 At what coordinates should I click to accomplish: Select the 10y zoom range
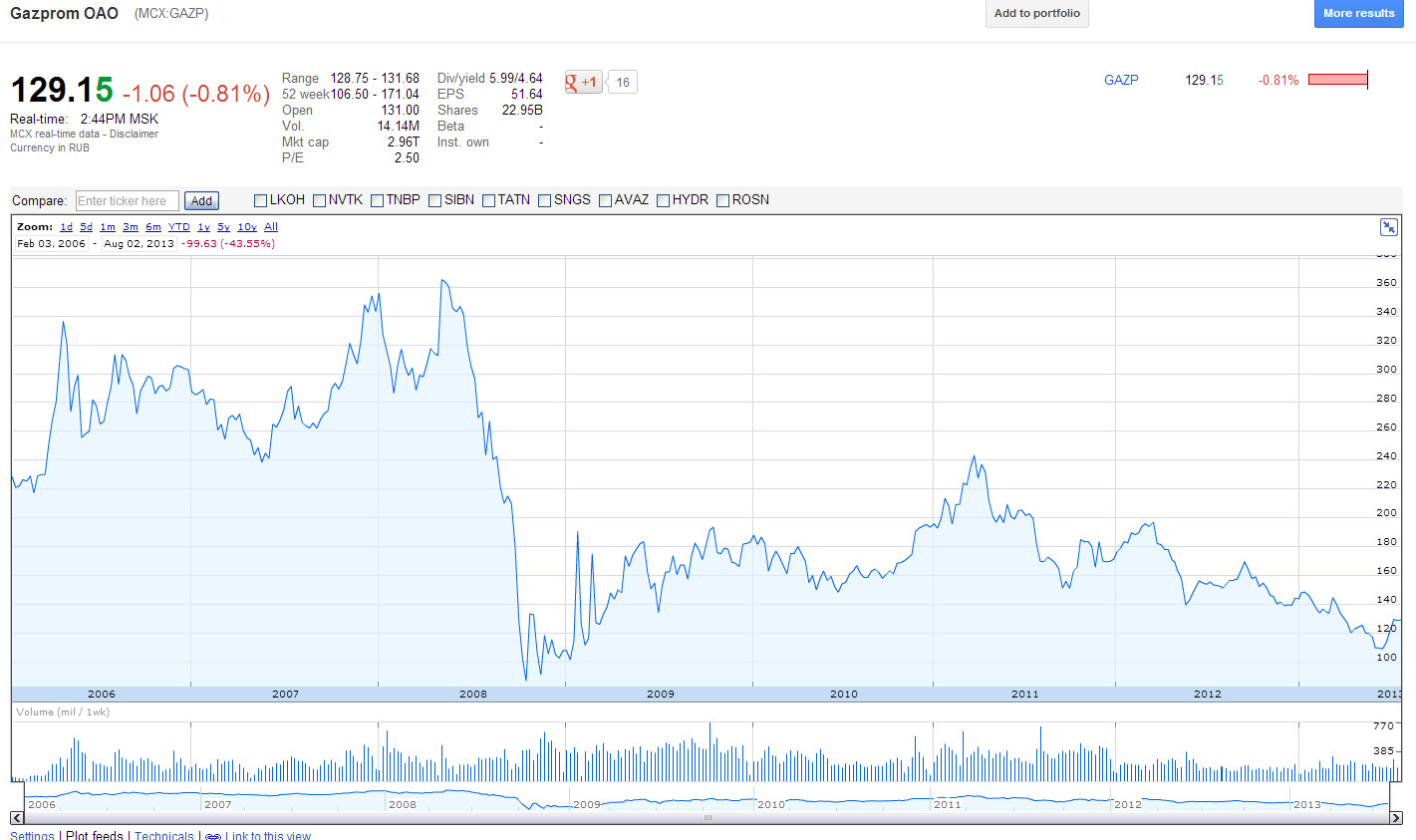pyautogui.click(x=247, y=227)
